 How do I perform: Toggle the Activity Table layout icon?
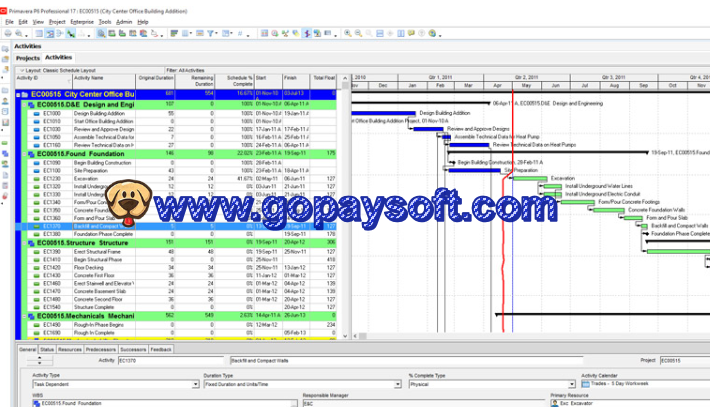tap(39, 34)
